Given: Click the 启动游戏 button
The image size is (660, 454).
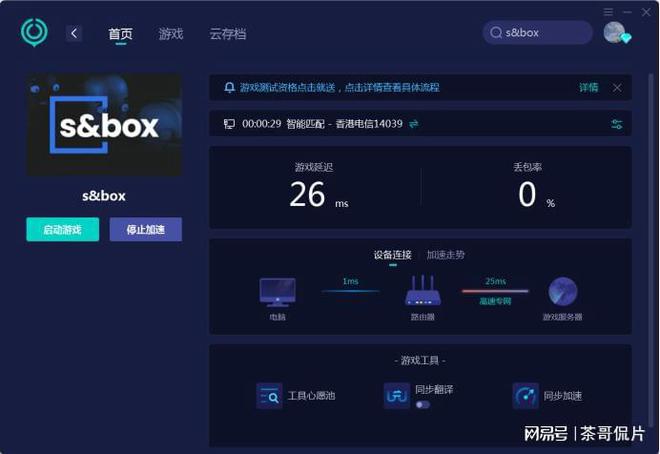Looking at the screenshot, I should point(63,229).
